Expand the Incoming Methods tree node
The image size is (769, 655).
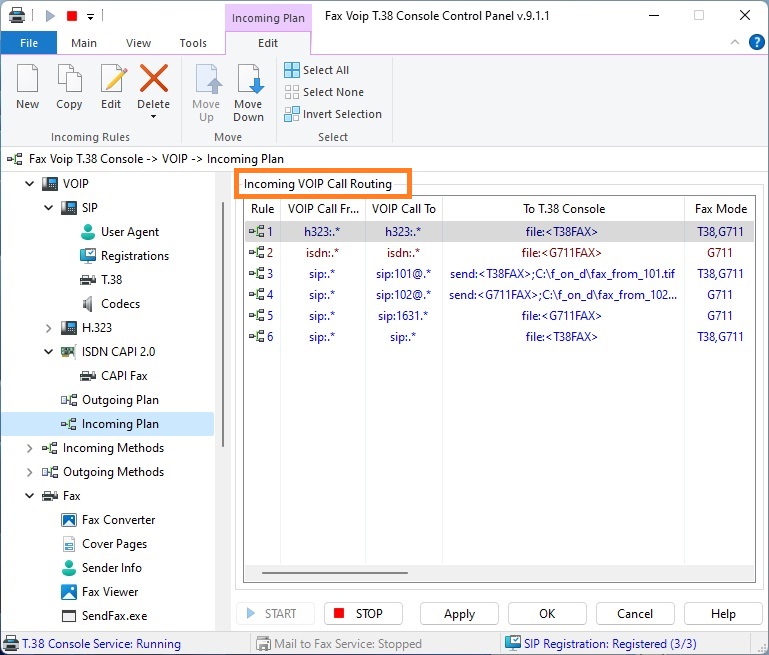coord(29,448)
